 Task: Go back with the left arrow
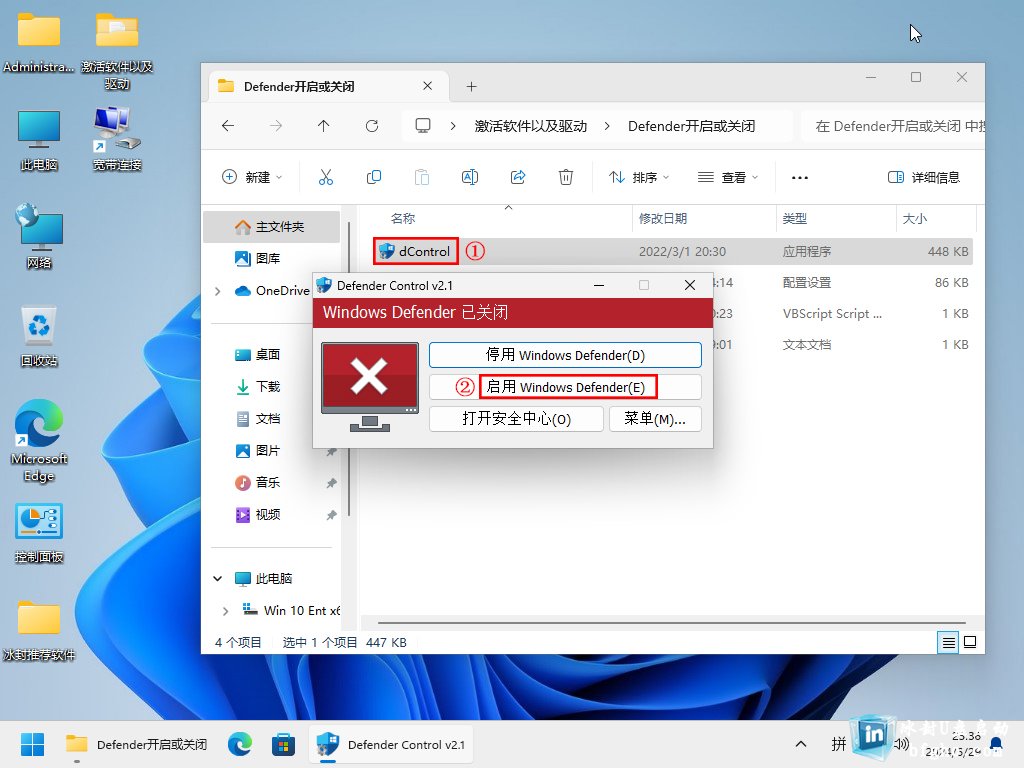click(228, 125)
